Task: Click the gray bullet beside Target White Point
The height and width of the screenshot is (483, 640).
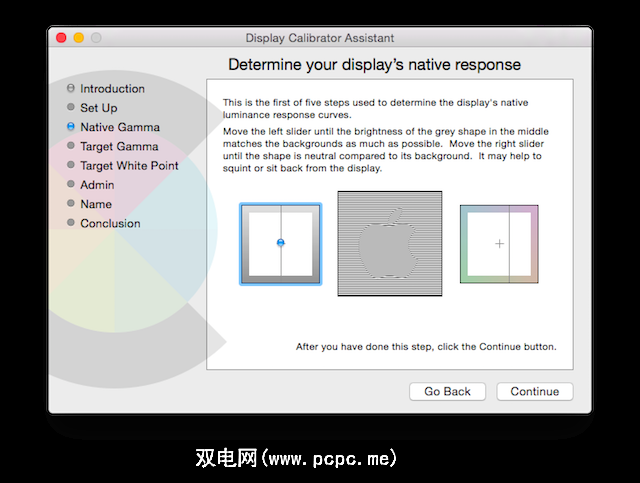Action: coord(71,165)
